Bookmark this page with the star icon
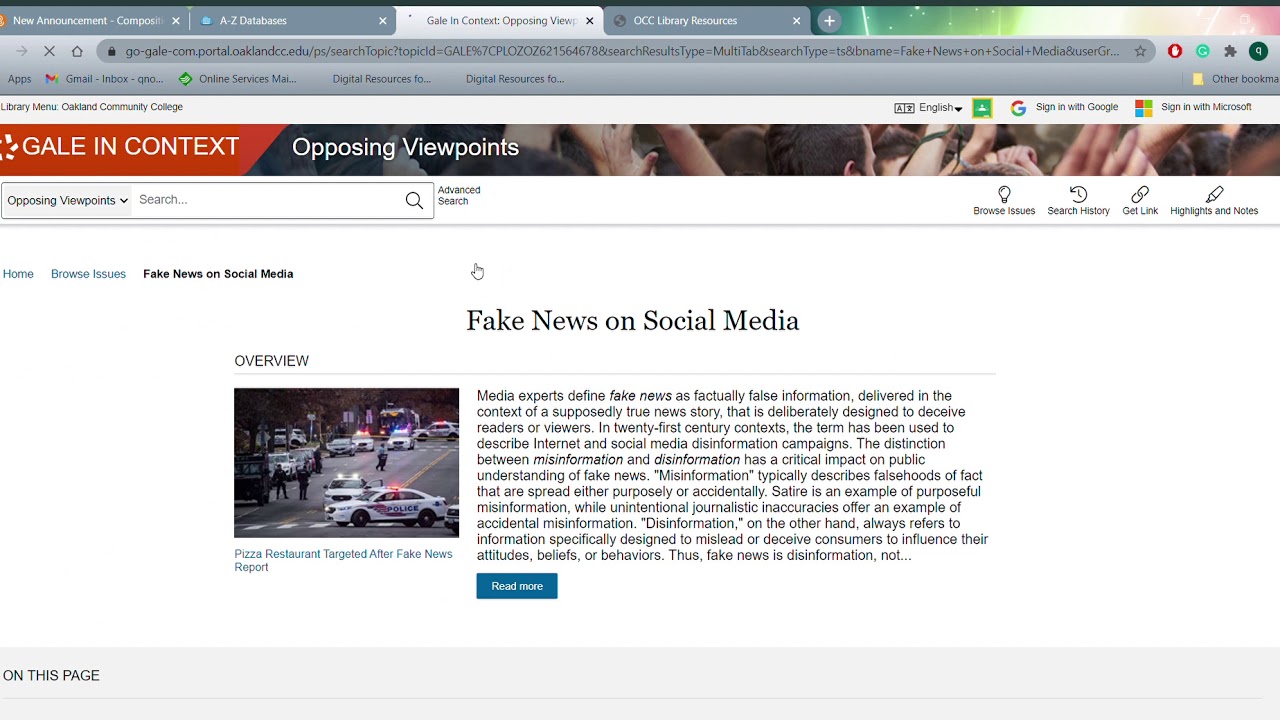This screenshot has height=720, width=1280. pos(1140,51)
